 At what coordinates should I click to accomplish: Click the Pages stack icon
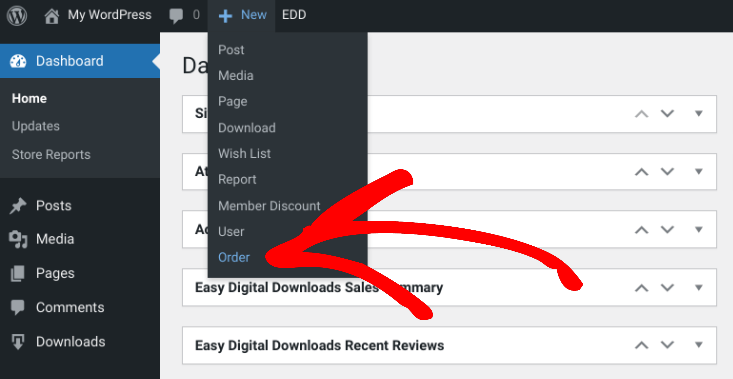(18, 273)
